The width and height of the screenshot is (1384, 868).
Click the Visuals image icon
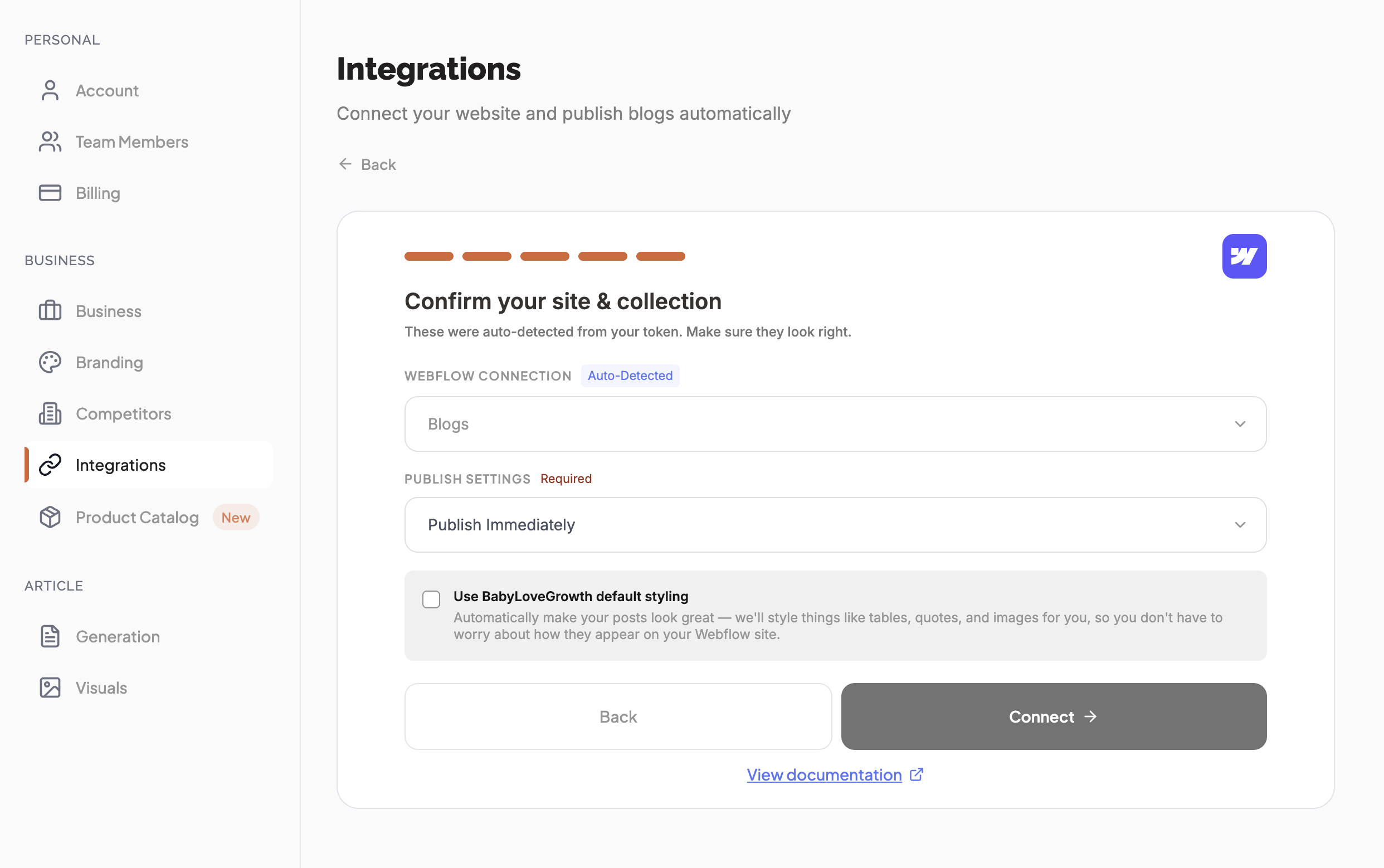click(50, 687)
